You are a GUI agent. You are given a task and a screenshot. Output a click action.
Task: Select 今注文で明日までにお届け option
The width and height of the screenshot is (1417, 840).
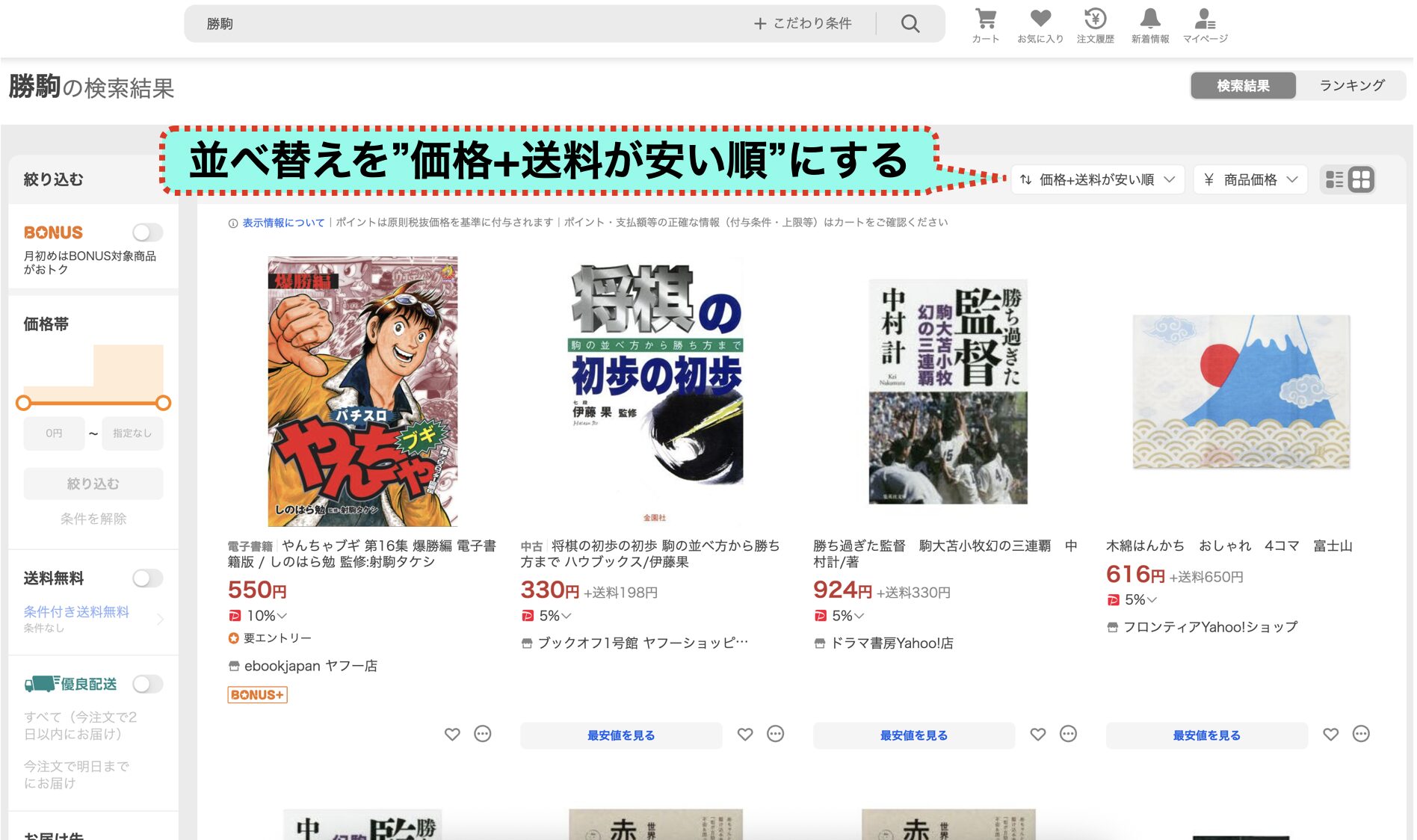click(76, 775)
